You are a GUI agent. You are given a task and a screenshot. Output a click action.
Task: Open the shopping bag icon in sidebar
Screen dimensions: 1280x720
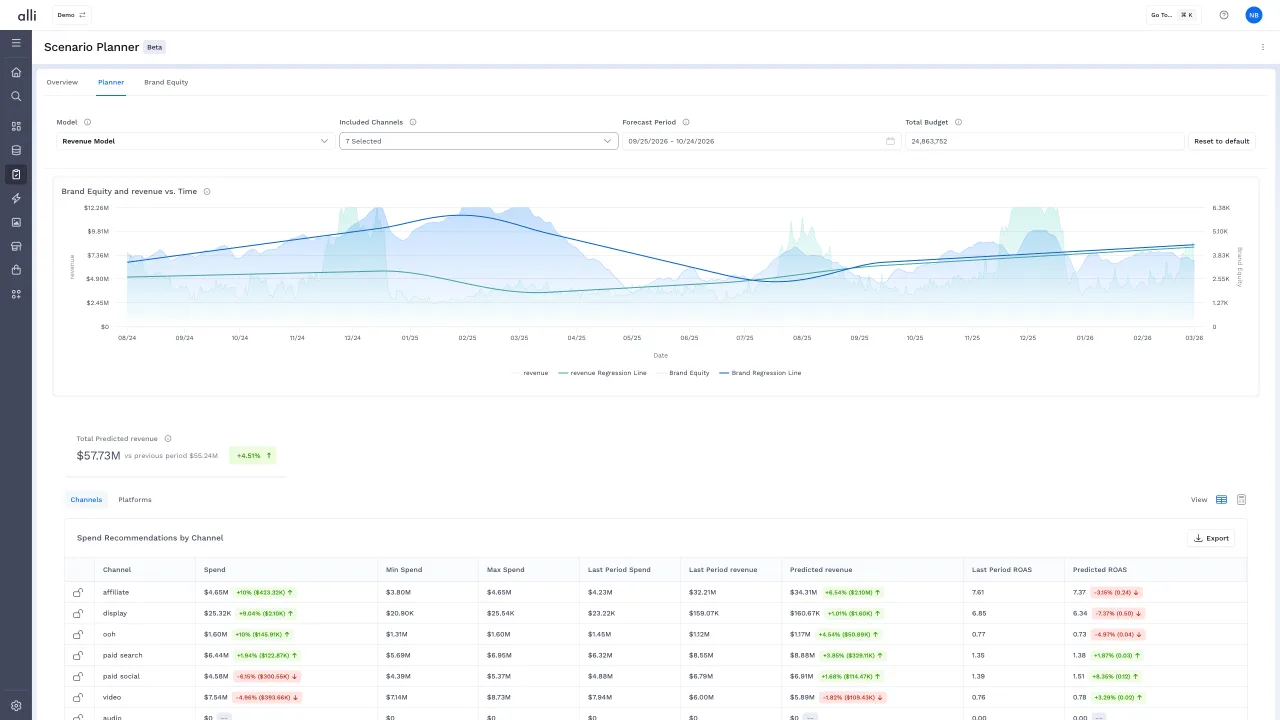pyautogui.click(x=16, y=270)
